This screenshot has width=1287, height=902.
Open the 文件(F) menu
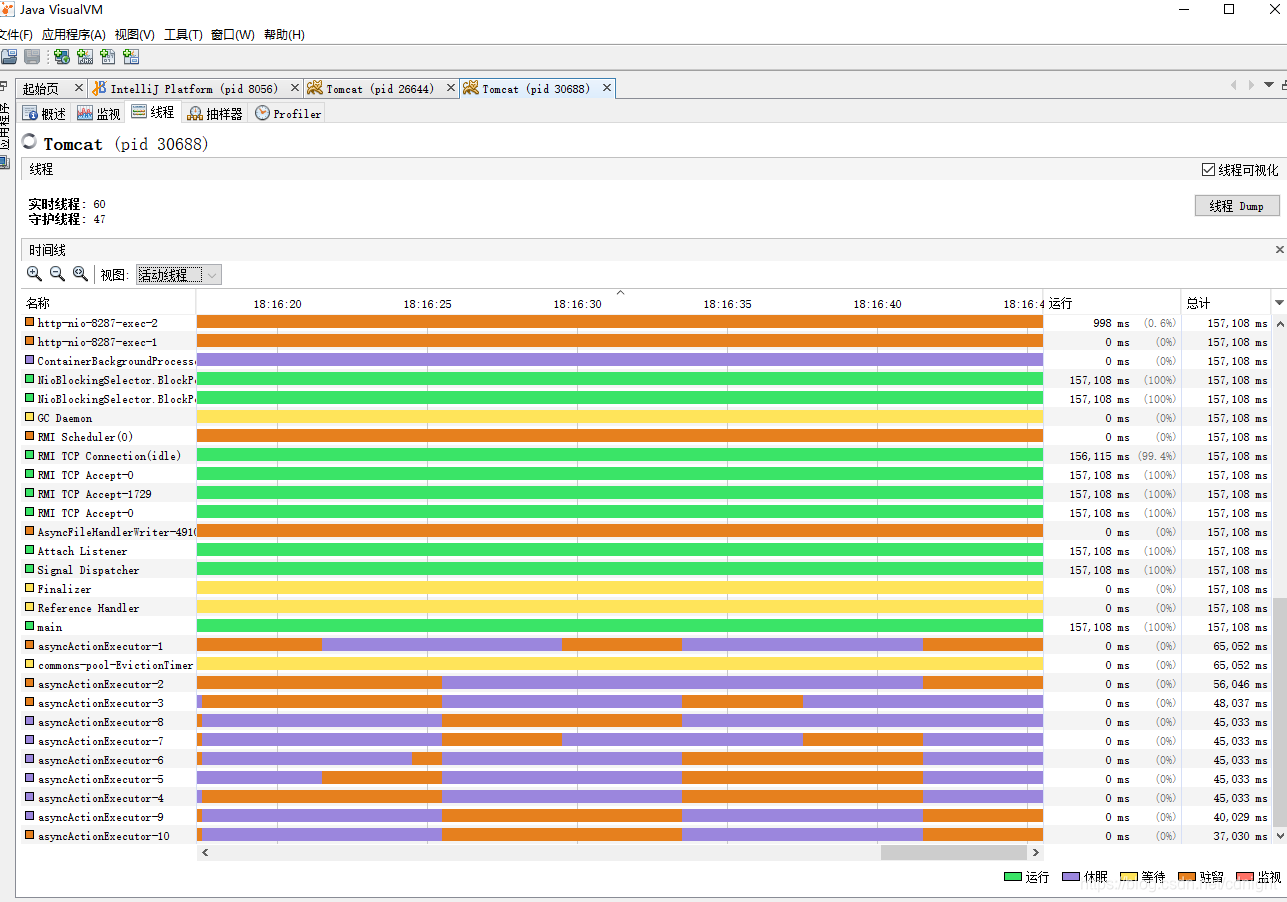click(16, 34)
